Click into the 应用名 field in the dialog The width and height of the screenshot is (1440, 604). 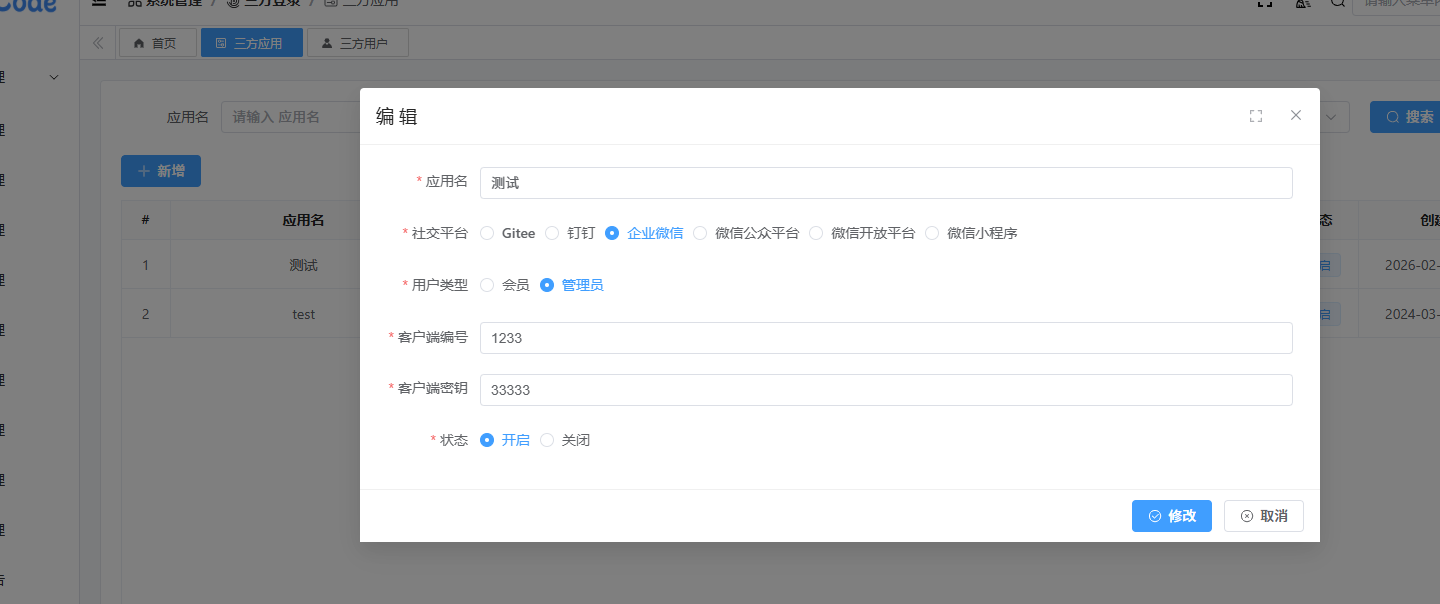coord(885,183)
